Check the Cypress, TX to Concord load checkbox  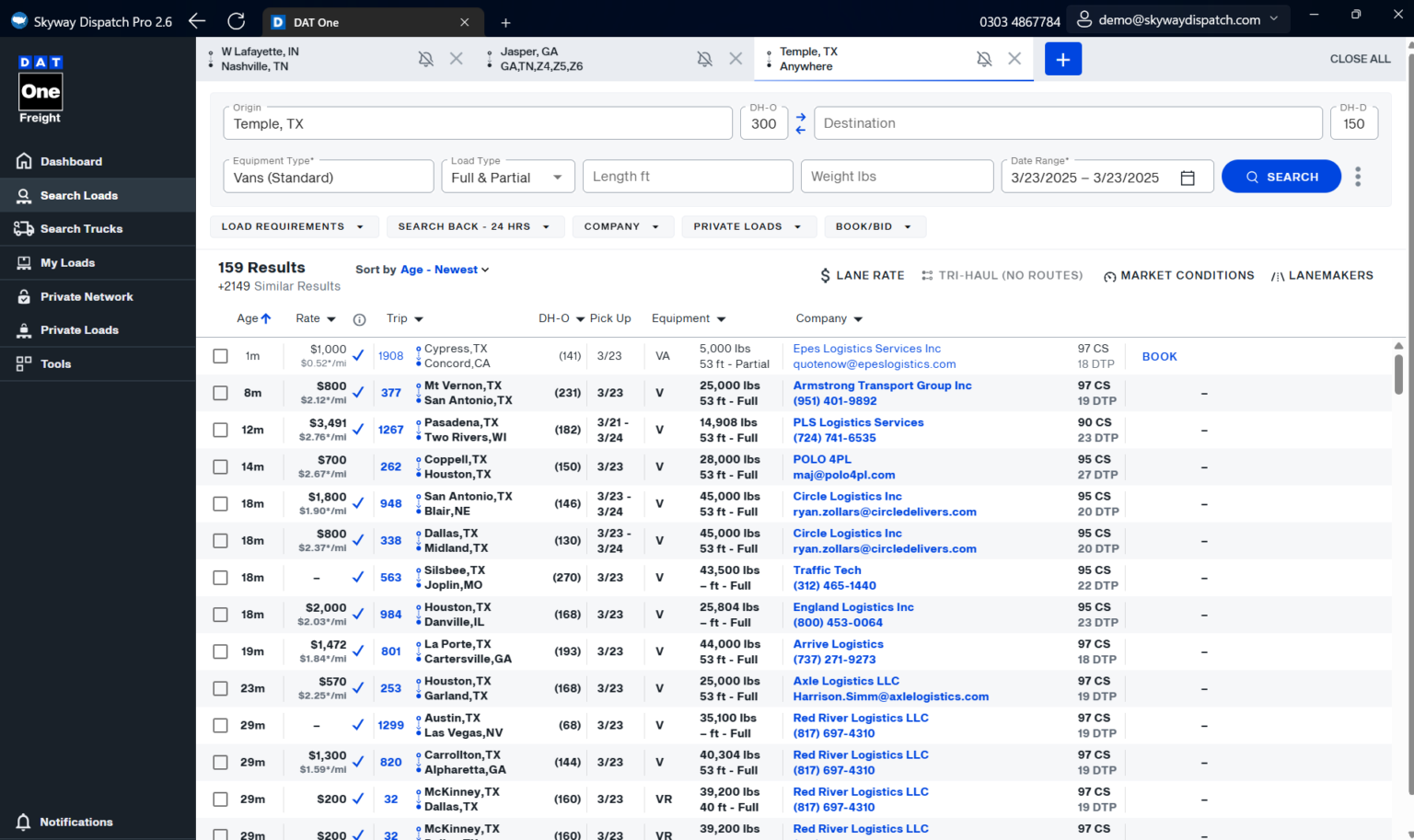click(220, 356)
